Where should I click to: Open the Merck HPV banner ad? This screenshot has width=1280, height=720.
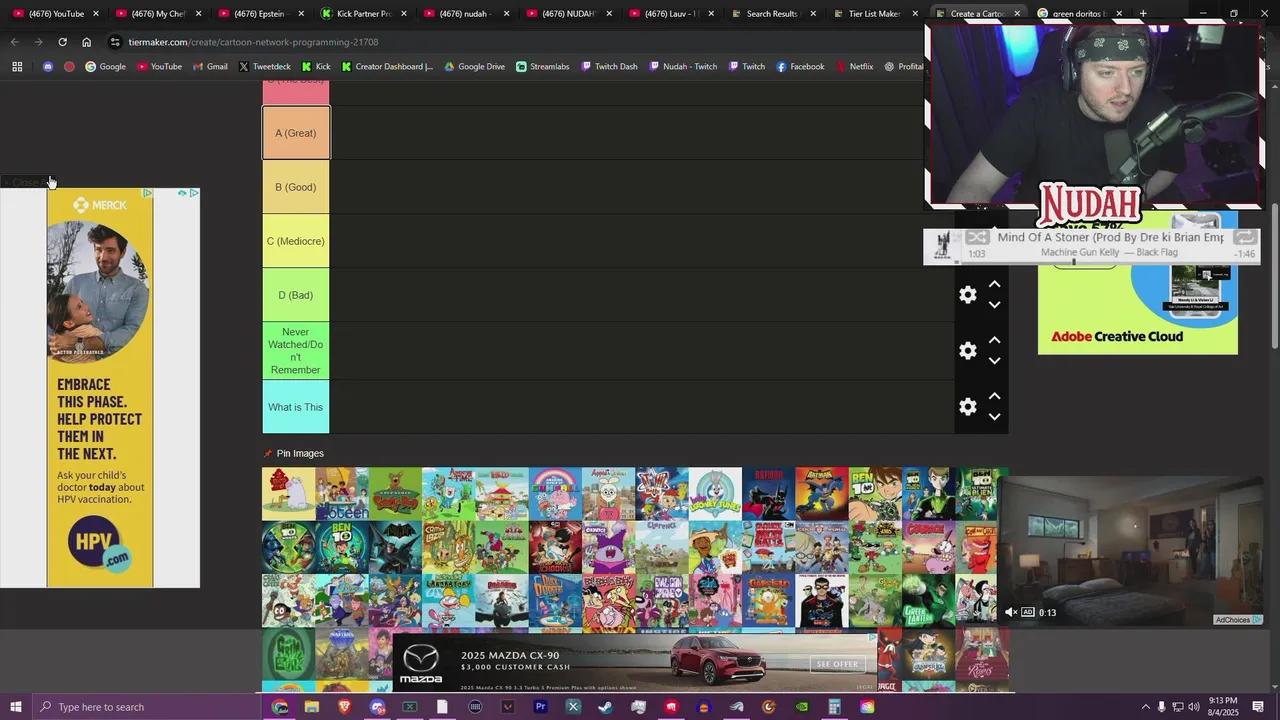[x=100, y=388]
